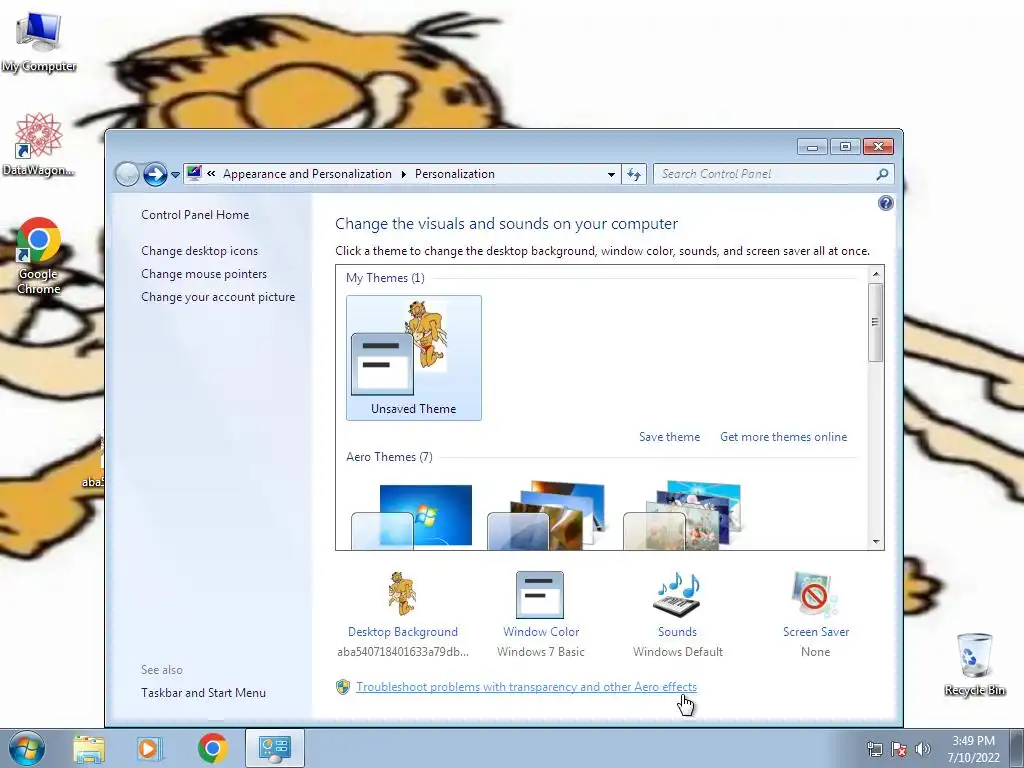Click the search magnifier icon
Viewport: 1024px width, 768px height.
click(x=882, y=174)
